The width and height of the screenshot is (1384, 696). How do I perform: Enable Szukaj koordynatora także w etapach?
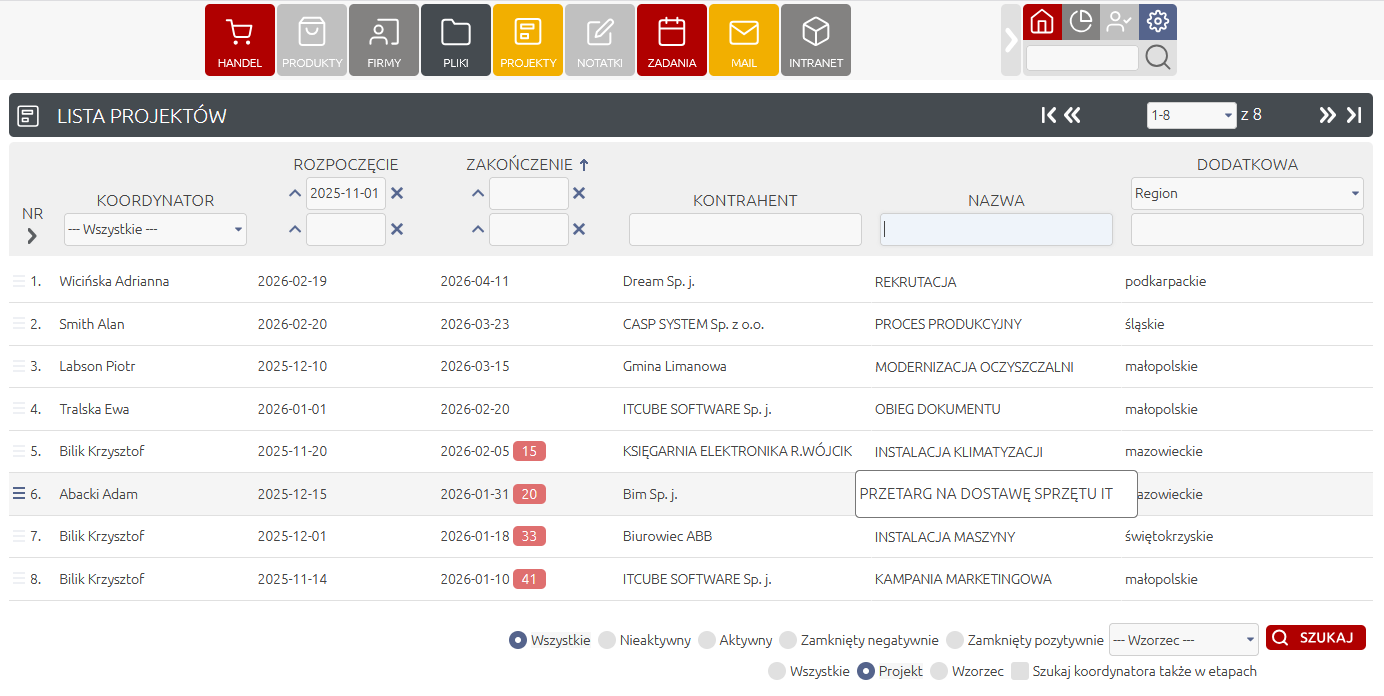pyautogui.click(x=1020, y=671)
